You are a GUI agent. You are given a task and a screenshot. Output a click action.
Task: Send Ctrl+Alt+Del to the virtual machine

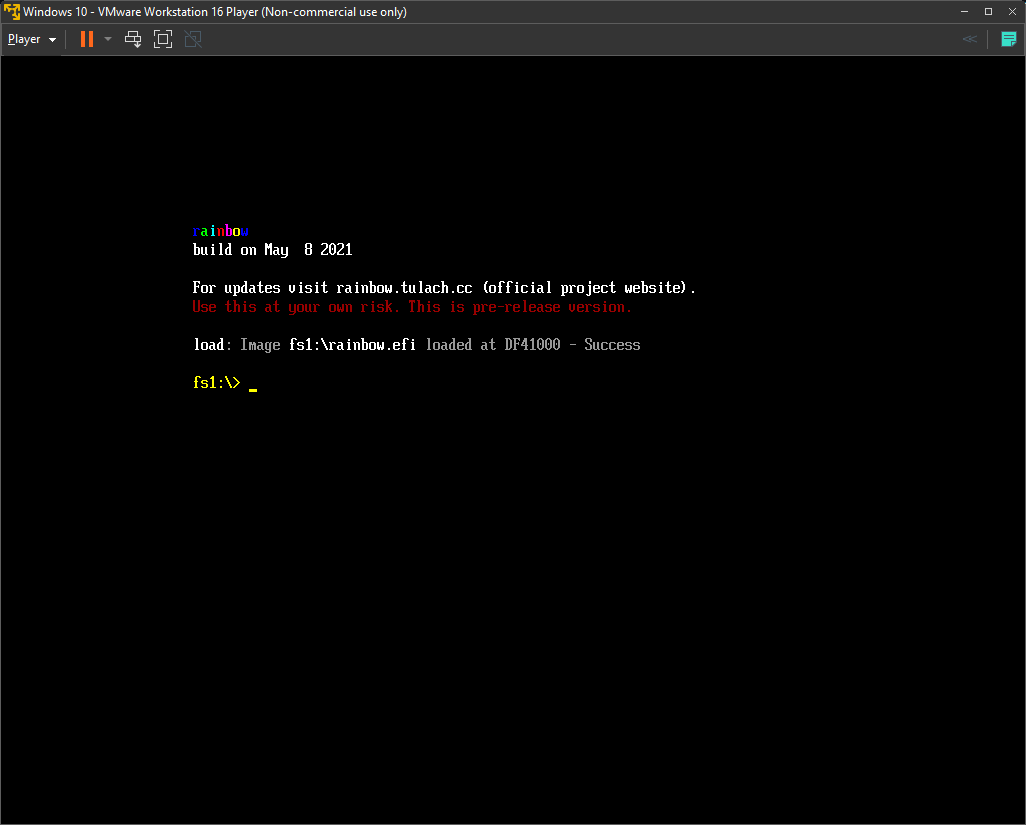[133, 39]
